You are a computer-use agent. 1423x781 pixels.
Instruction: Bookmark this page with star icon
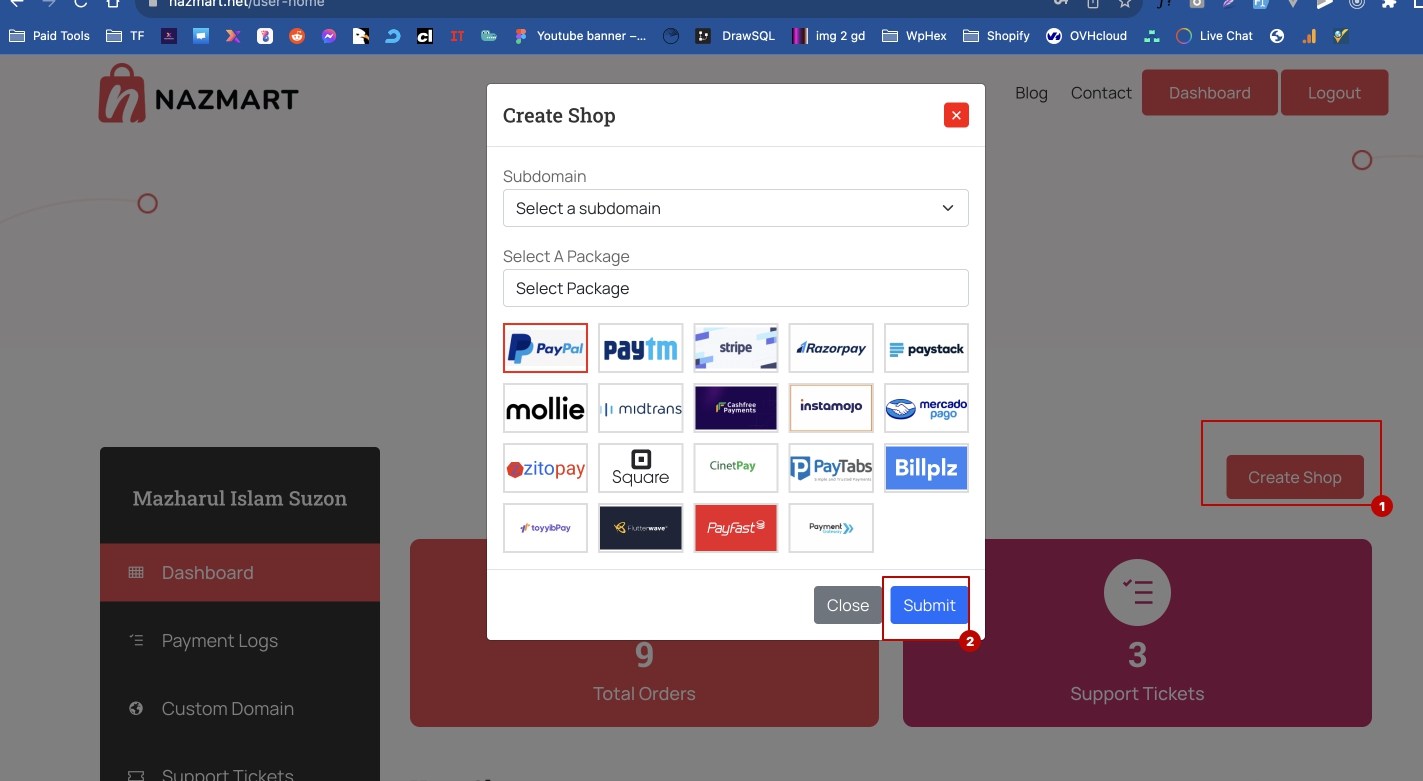click(x=1125, y=4)
